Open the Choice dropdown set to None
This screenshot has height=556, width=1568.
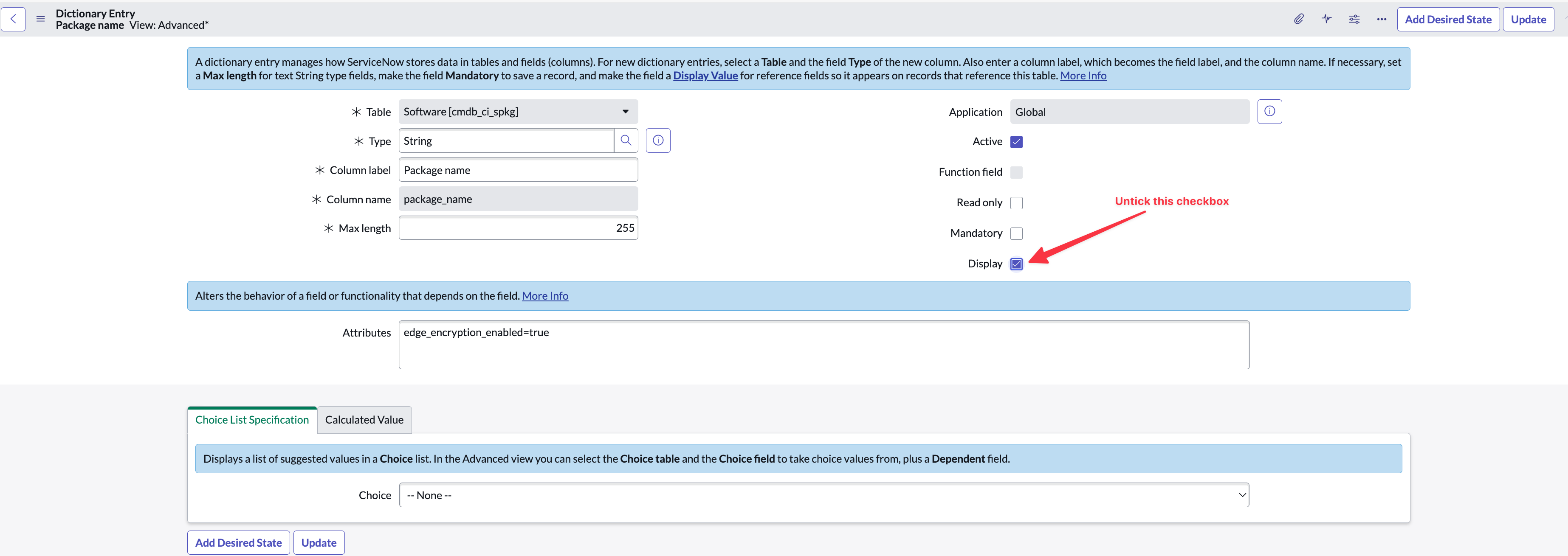[824, 495]
